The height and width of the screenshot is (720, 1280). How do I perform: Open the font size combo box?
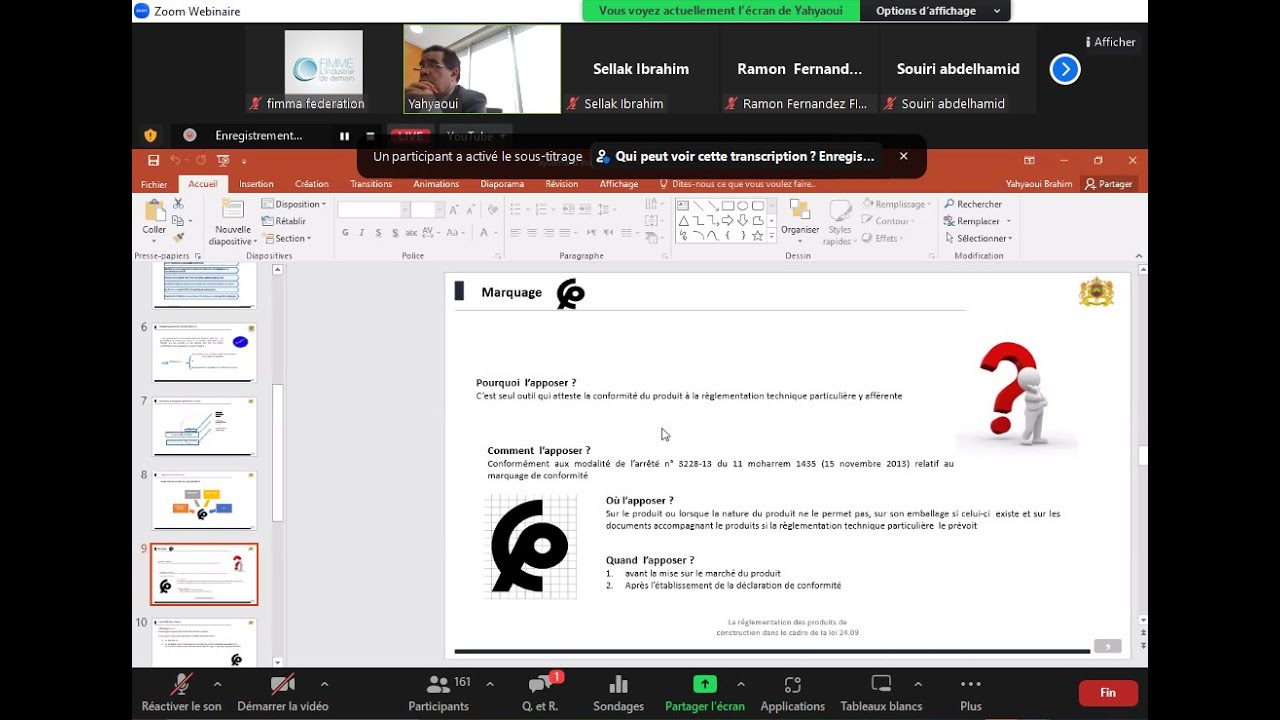[x=427, y=210]
